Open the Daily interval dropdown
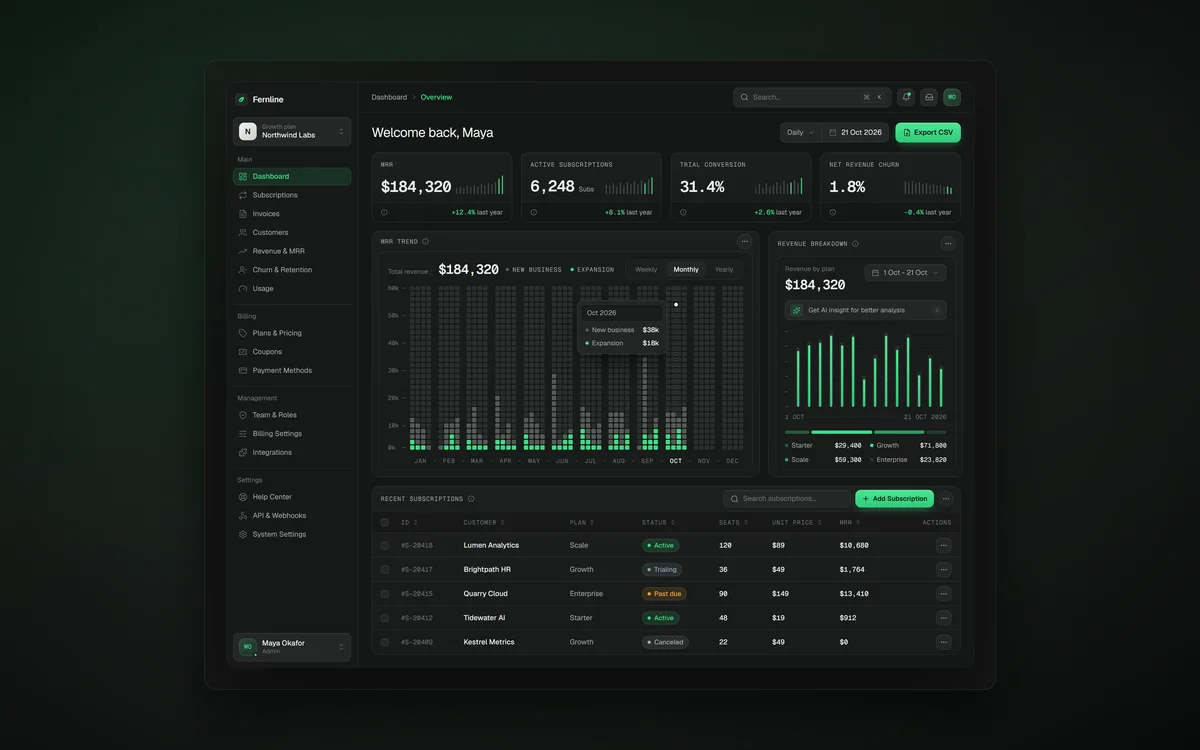 [801, 132]
